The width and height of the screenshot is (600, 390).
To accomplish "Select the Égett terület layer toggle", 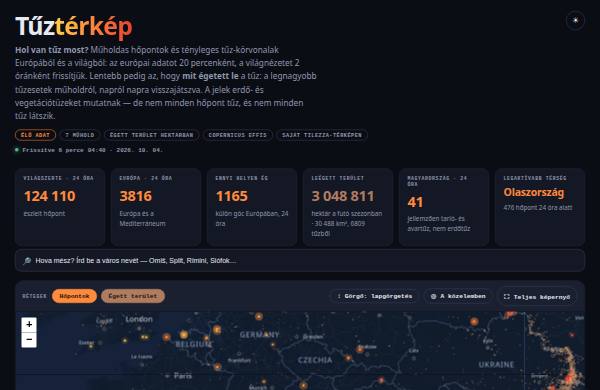I will pyautogui.click(x=133, y=296).
